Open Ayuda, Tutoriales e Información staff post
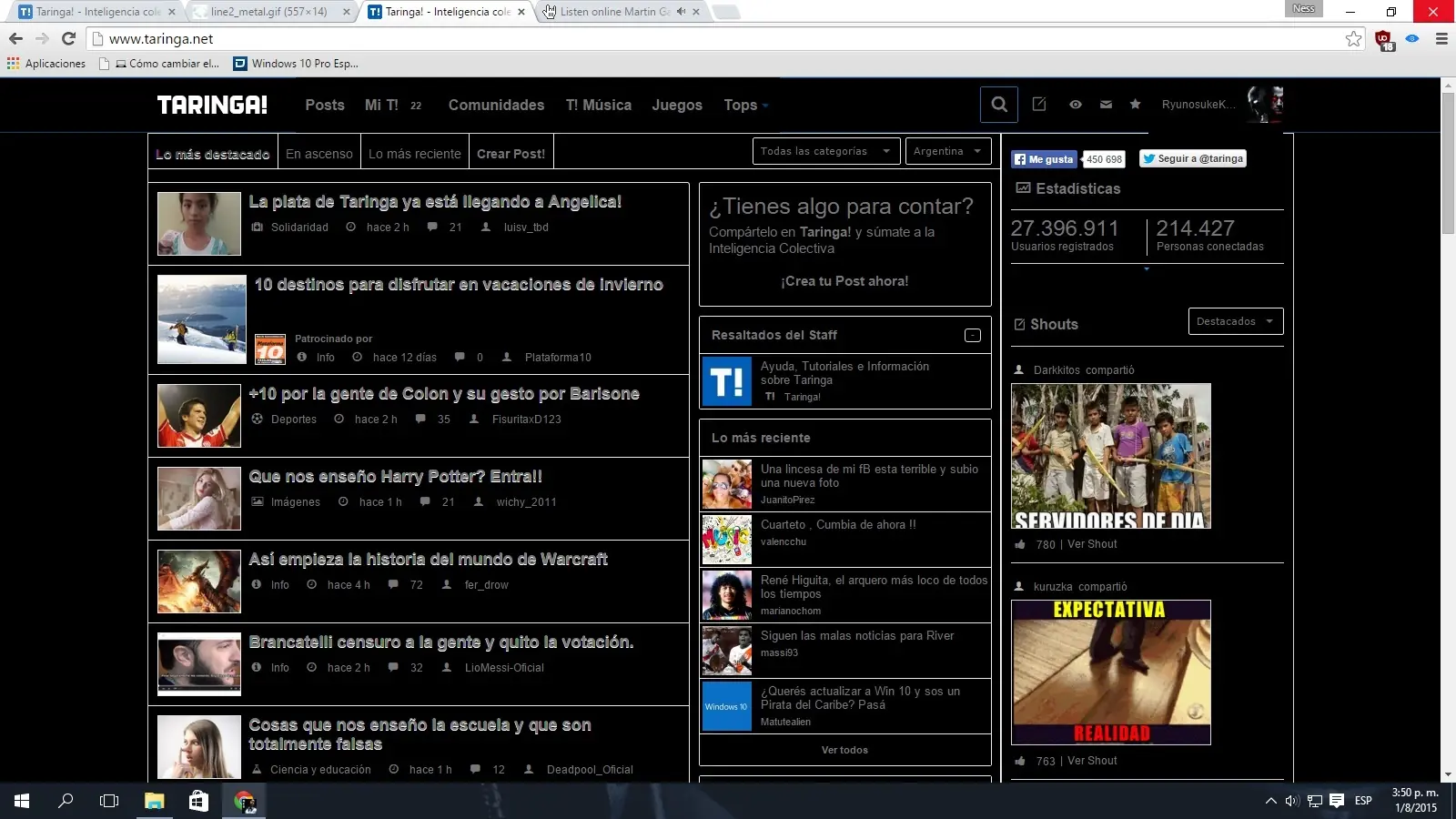The image size is (1456, 819). [844, 373]
